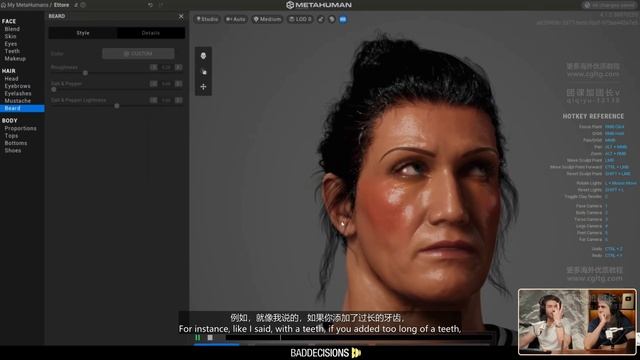Open the Eyes section

pyautogui.click(x=11, y=44)
